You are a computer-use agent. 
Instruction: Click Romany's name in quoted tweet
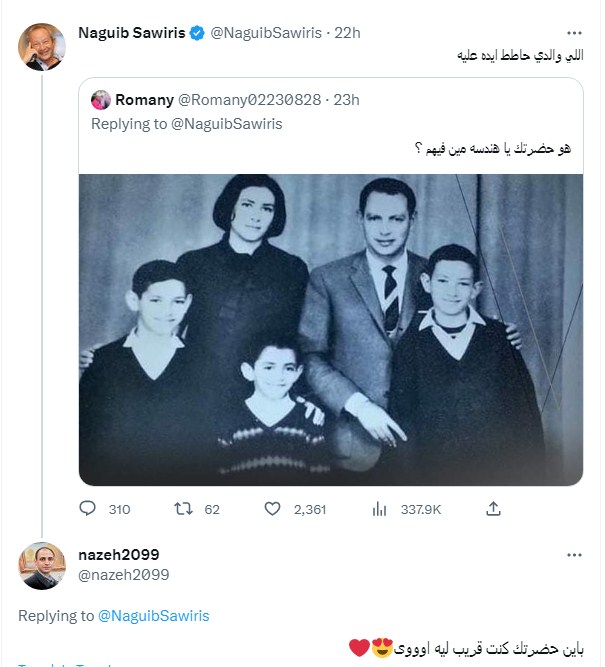click(144, 99)
